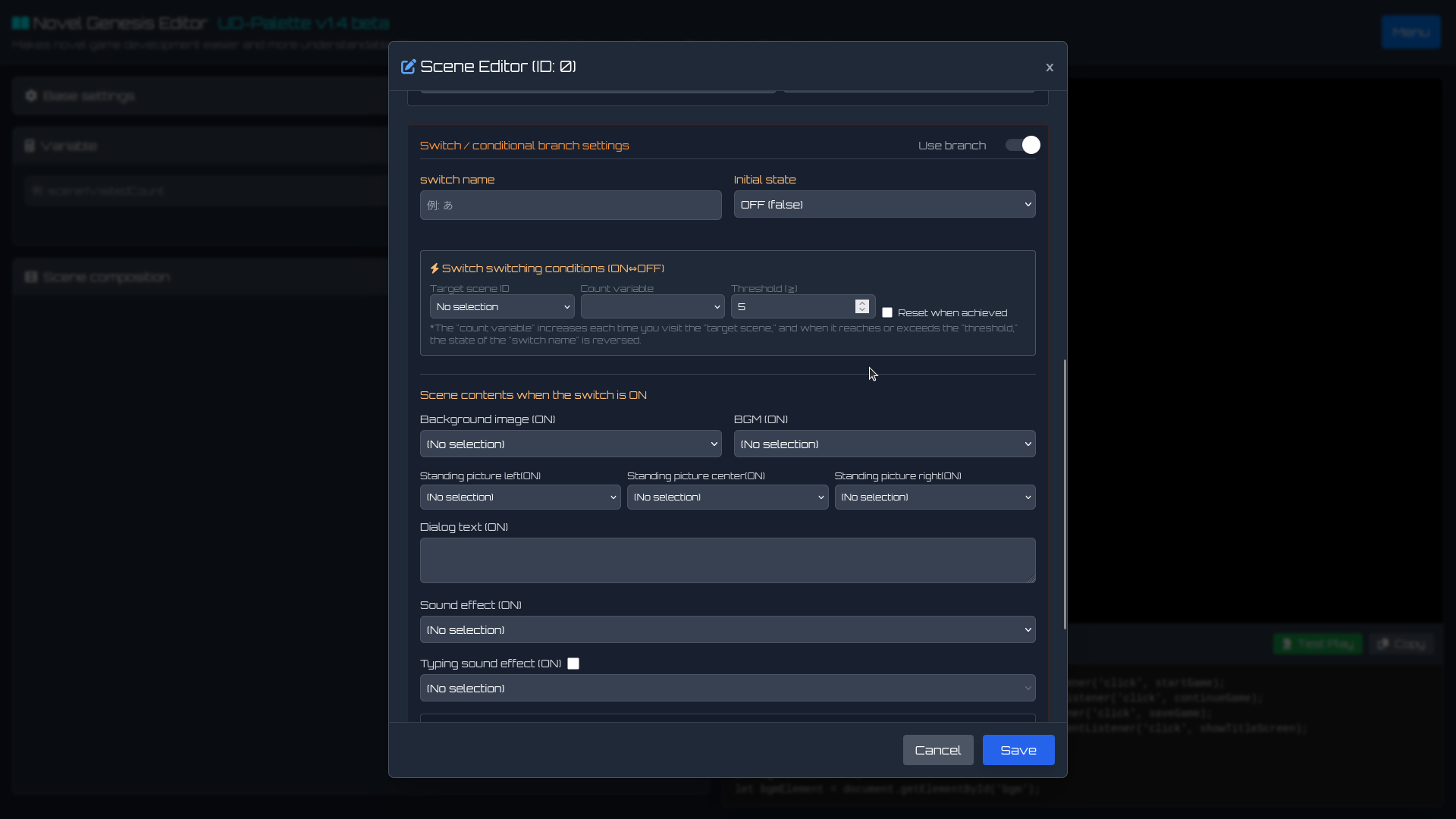Click the blue Save button
This screenshot has width=1456, height=819.
click(1018, 750)
